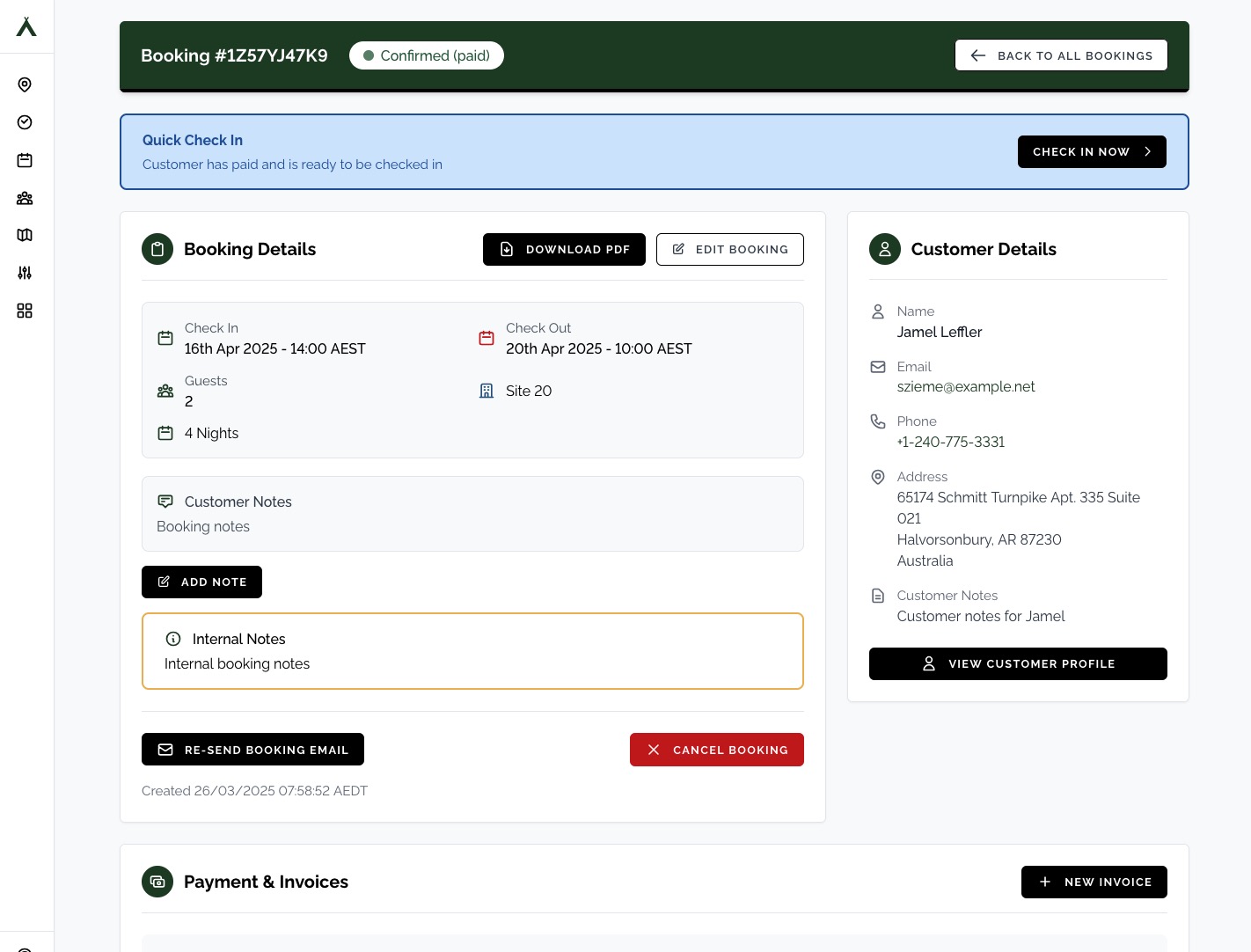Click the Confirmed (paid) status badge

pos(427,55)
